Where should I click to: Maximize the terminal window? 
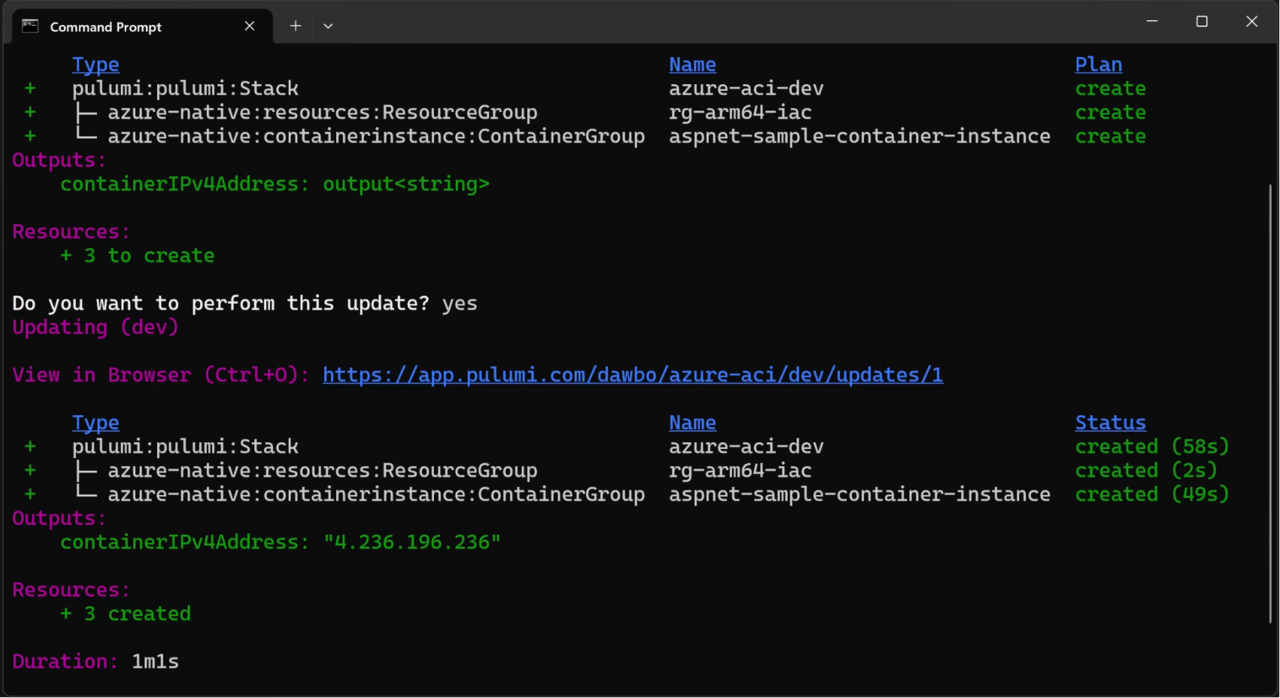[x=1202, y=22]
